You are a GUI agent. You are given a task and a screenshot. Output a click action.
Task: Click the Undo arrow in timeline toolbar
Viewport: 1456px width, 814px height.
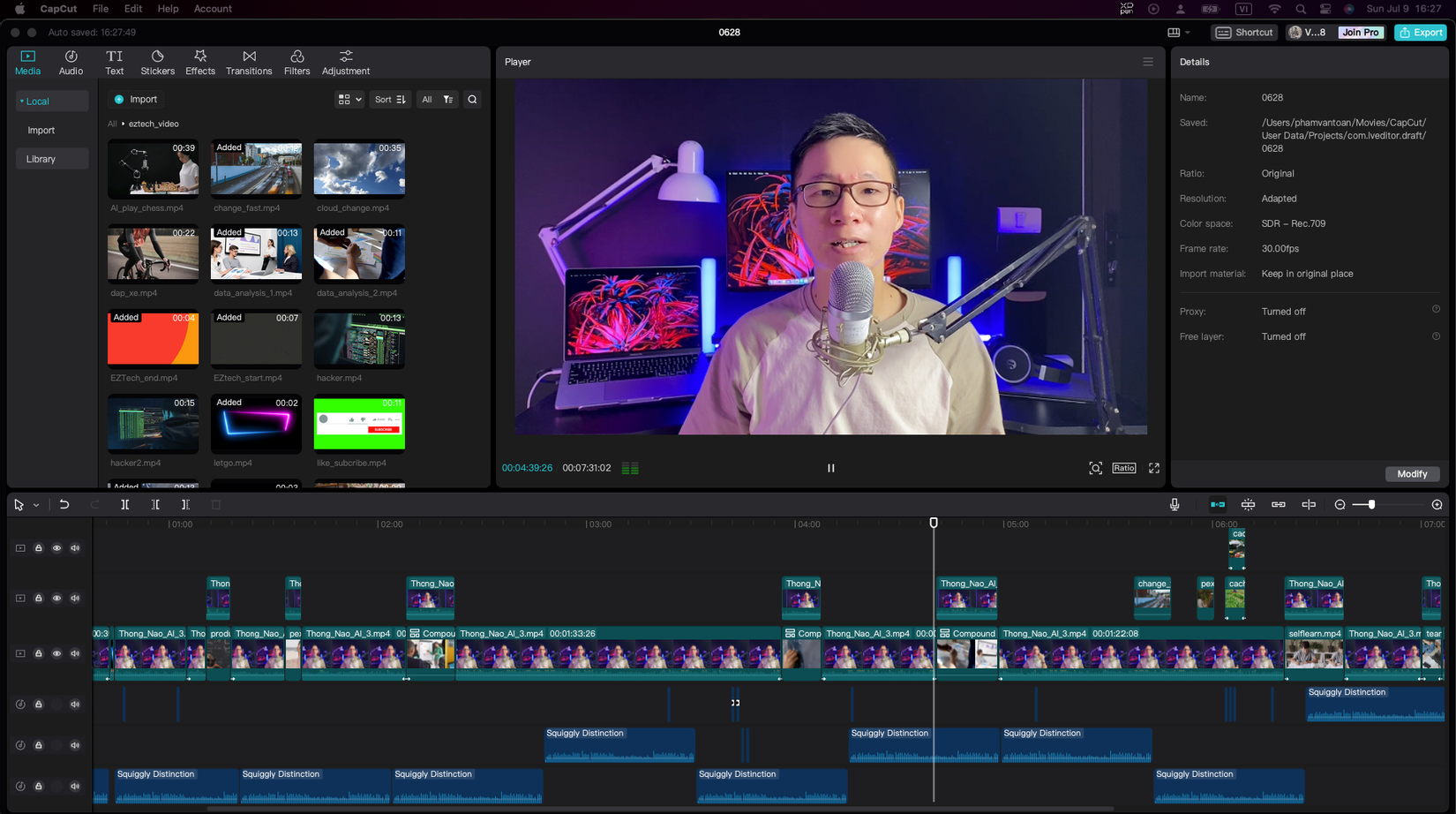tap(64, 505)
